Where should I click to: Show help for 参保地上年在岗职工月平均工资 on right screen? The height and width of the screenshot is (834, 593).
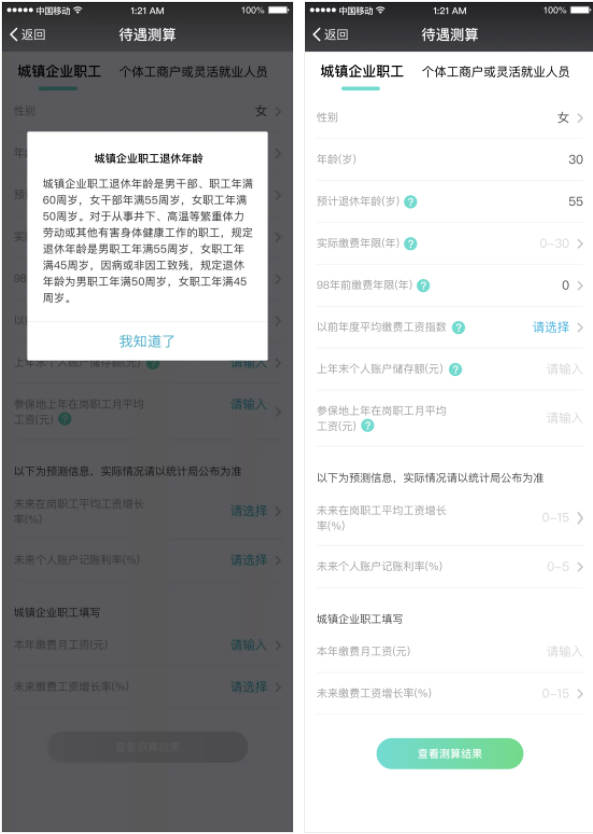click(x=368, y=426)
